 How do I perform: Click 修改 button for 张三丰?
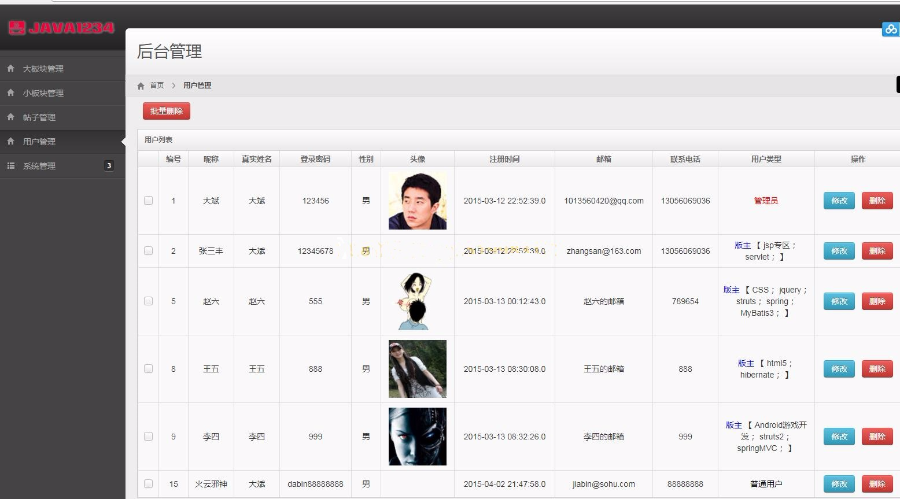click(x=839, y=251)
